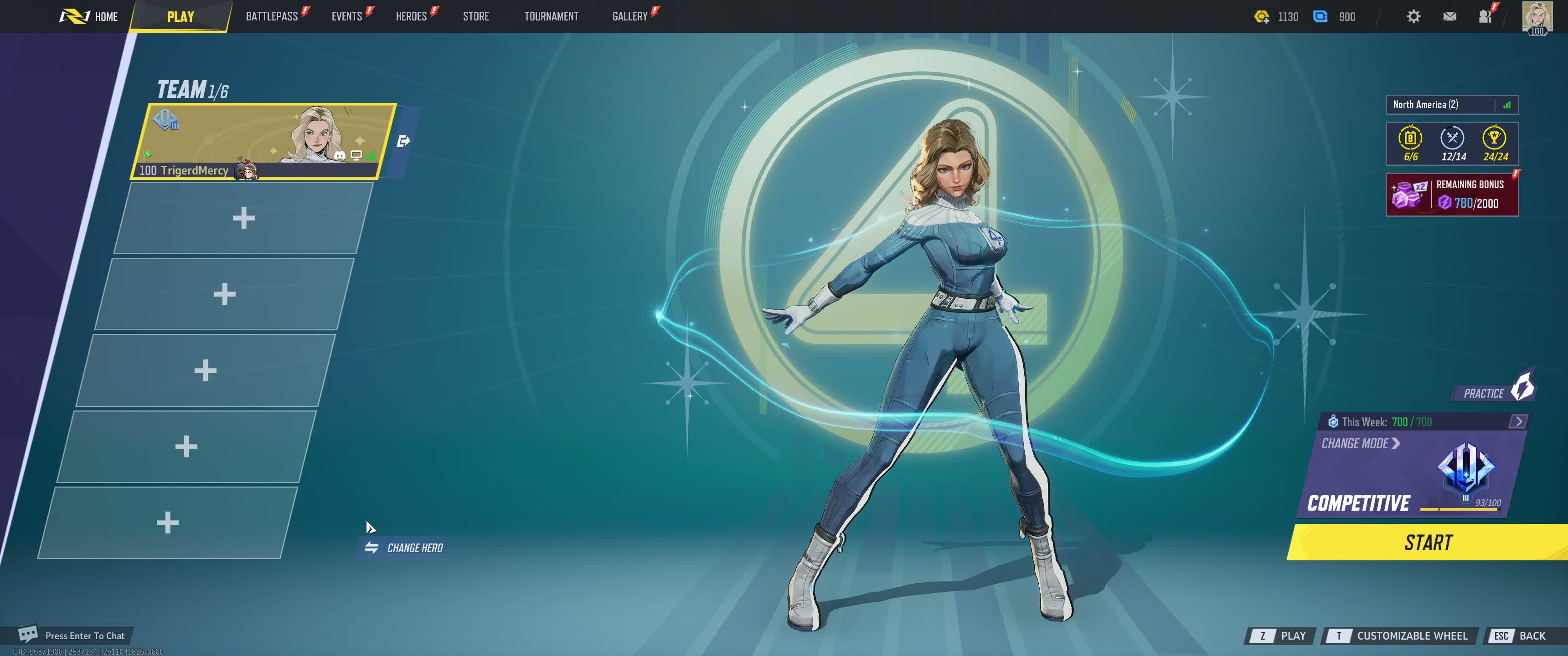Open the Remaining Bonus panel
The height and width of the screenshot is (656, 1568).
[1452, 195]
